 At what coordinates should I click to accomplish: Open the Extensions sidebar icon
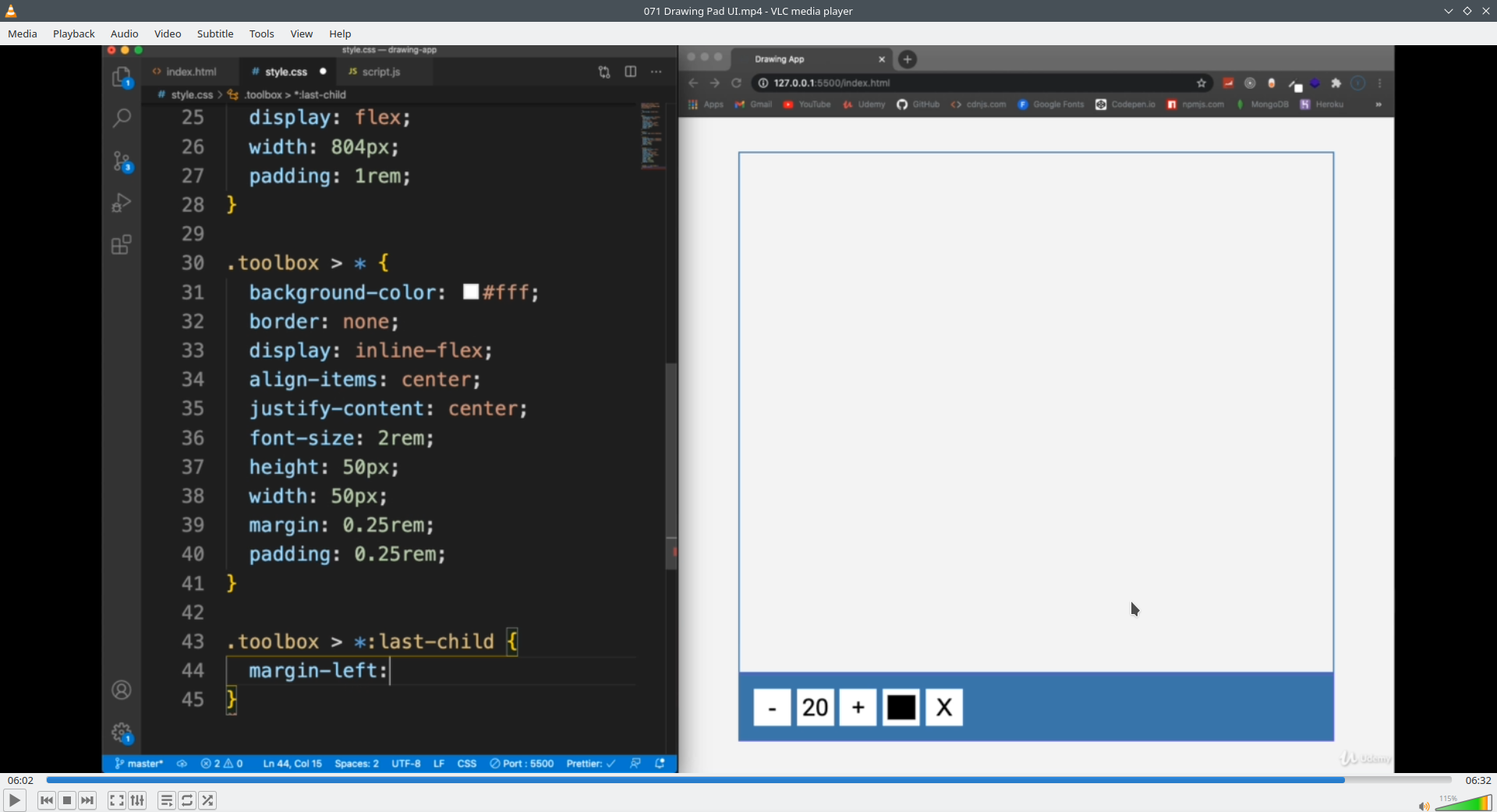click(122, 245)
